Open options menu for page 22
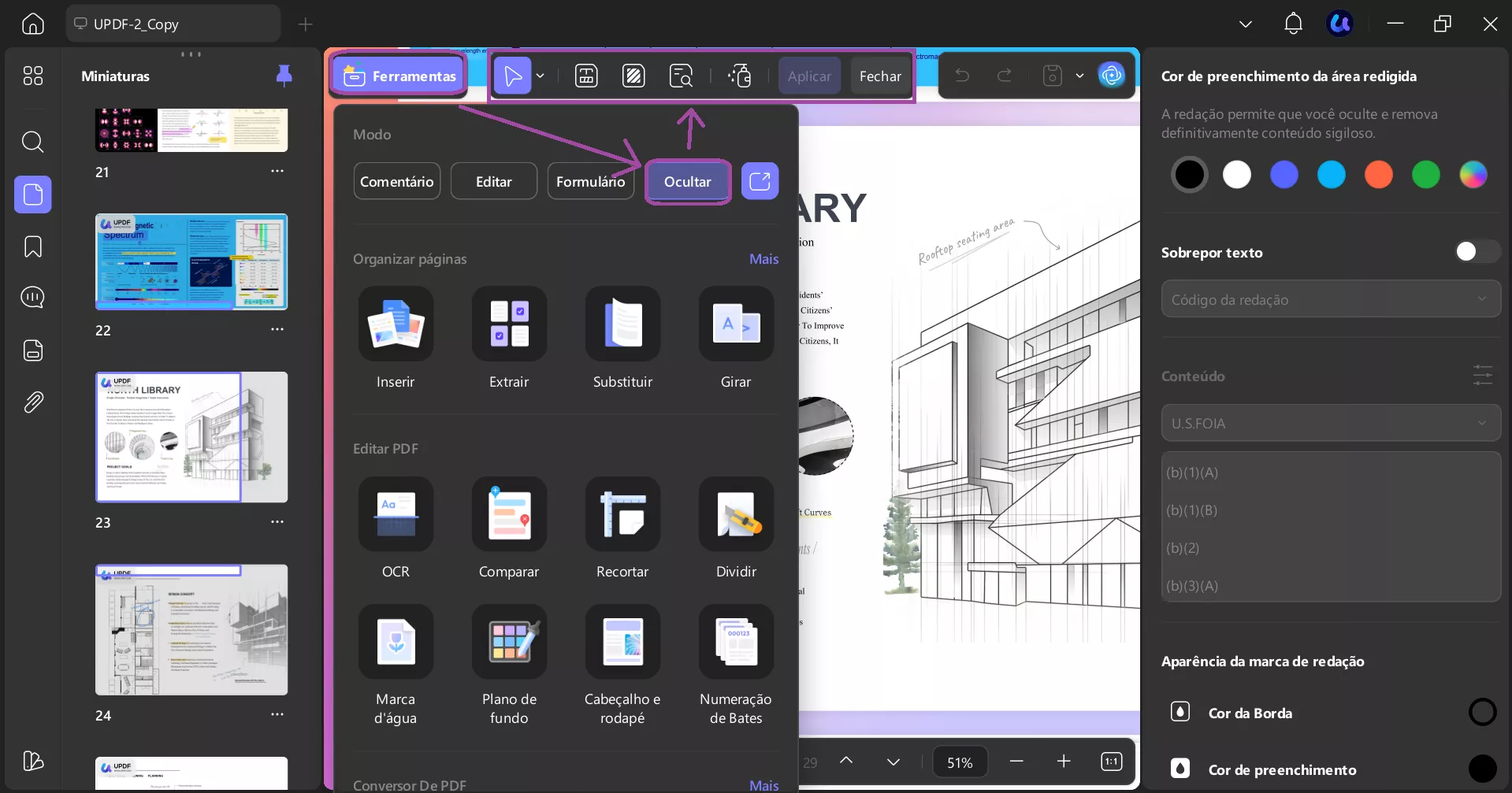 click(277, 329)
